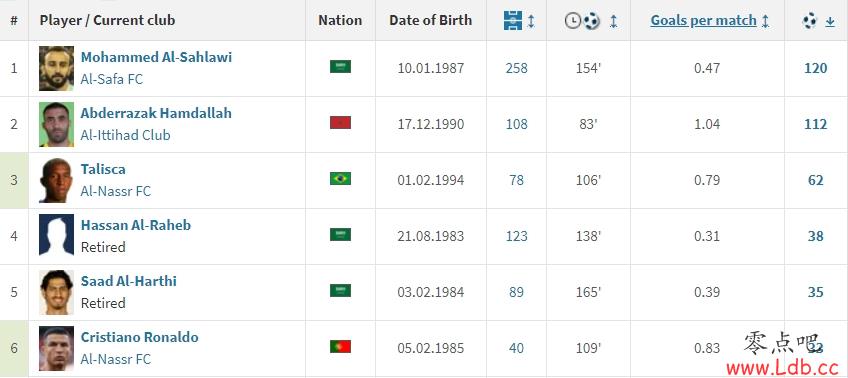The width and height of the screenshot is (848, 378).
Task: Sort by goals scored ball icon
Action: 810,21
